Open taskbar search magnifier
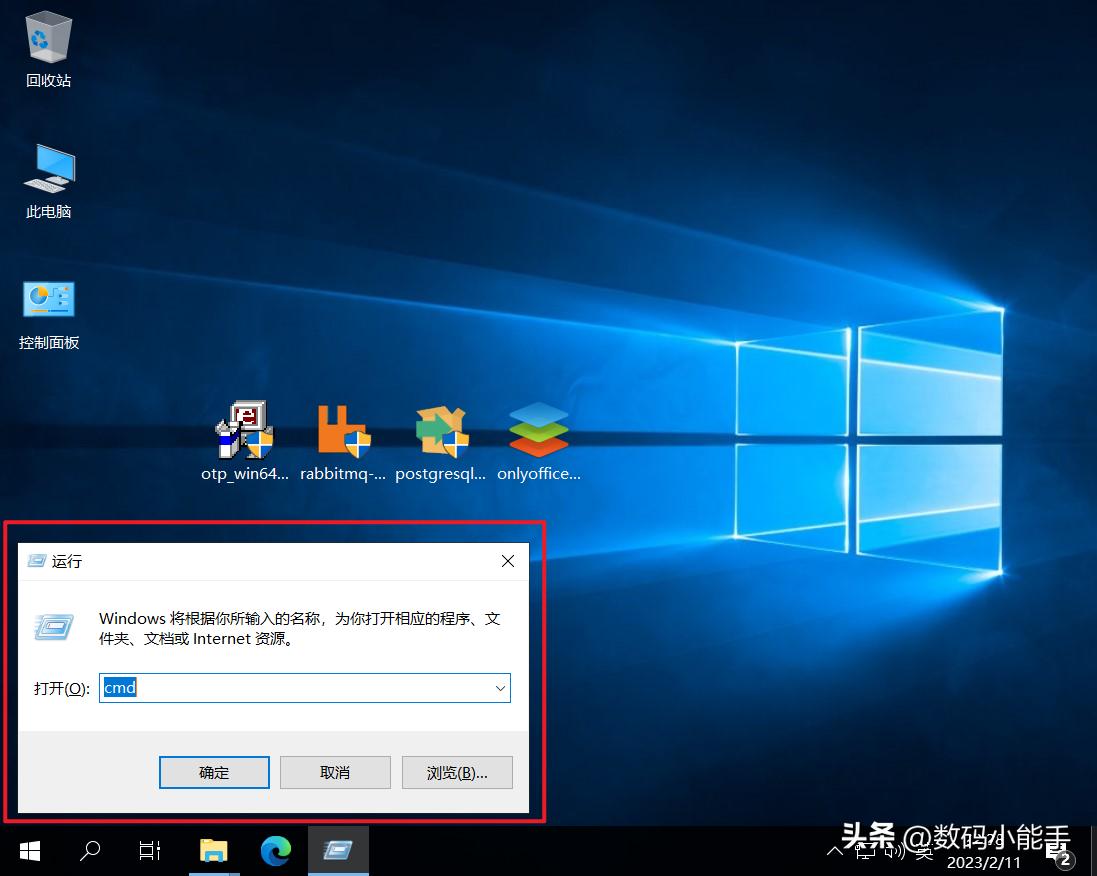 (x=90, y=851)
